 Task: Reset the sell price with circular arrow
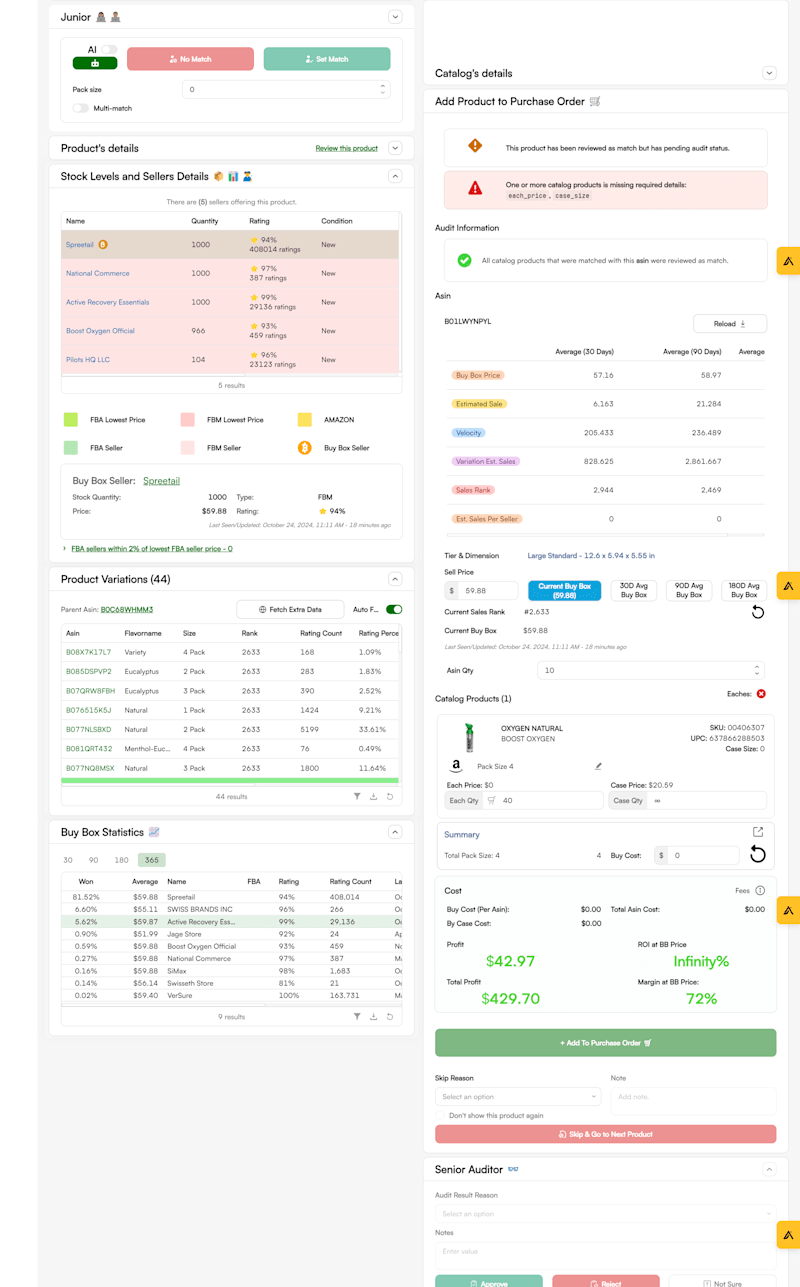tap(758, 612)
